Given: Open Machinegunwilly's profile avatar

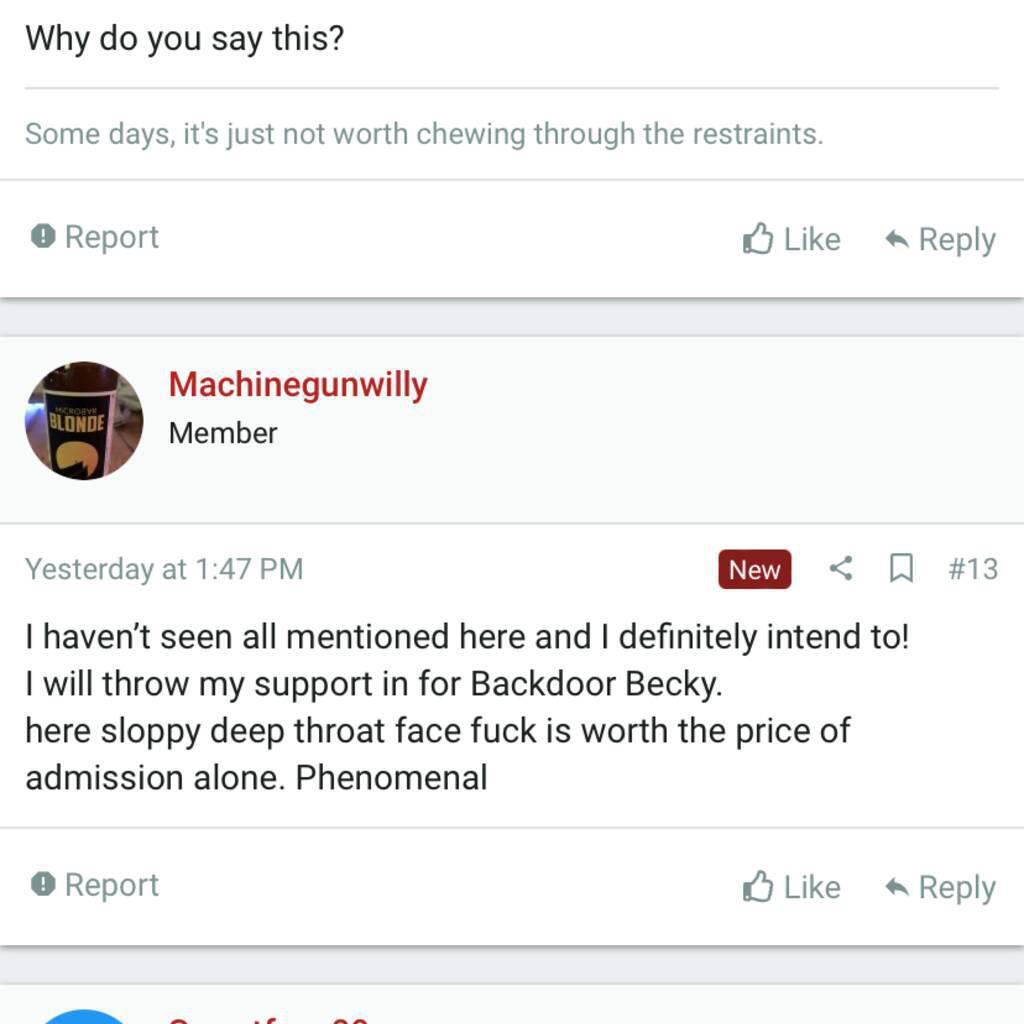Looking at the screenshot, I should coord(84,421).
